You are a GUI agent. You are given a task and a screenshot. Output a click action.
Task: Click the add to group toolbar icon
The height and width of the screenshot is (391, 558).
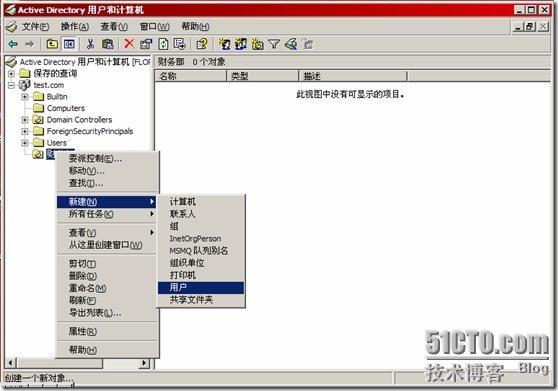pyautogui.click(x=308, y=44)
